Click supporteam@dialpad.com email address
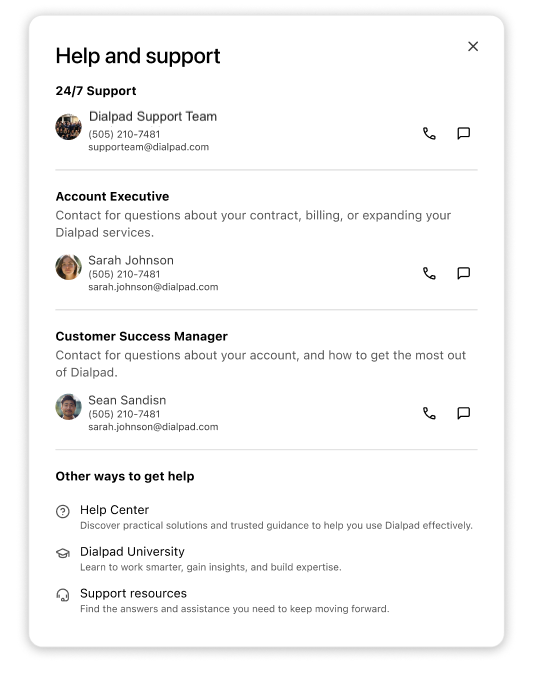 tap(149, 147)
